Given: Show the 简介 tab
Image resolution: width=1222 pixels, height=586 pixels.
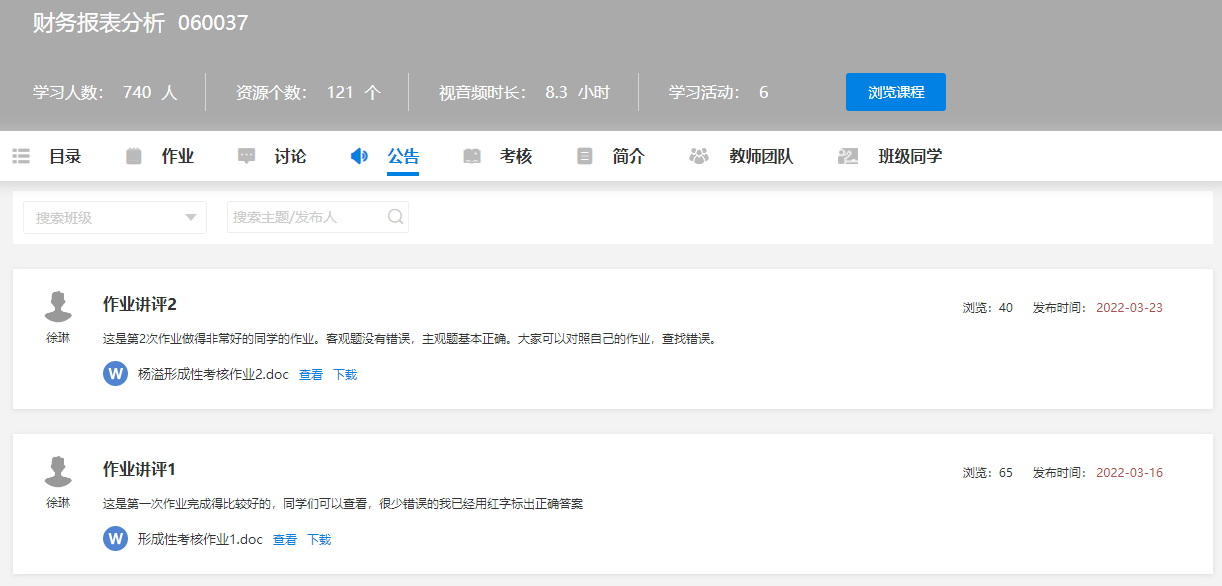Looking at the screenshot, I should tap(629, 156).
